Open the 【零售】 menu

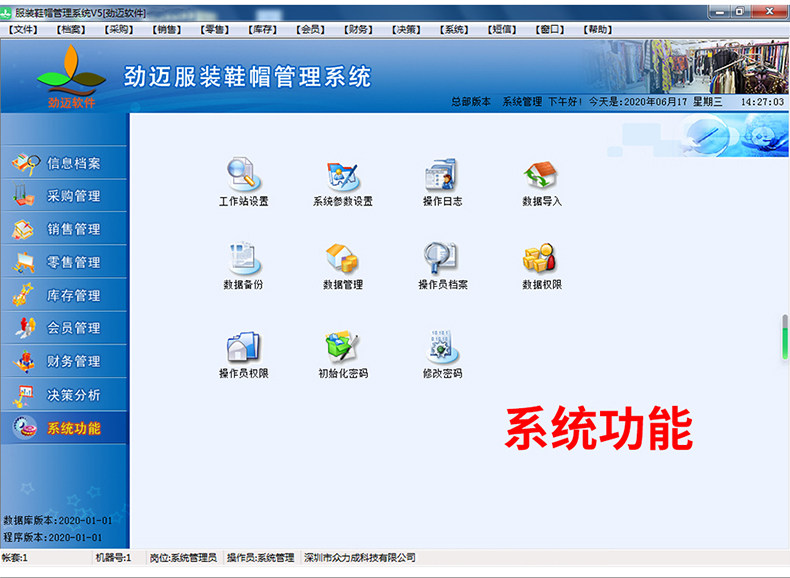coord(214,30)
